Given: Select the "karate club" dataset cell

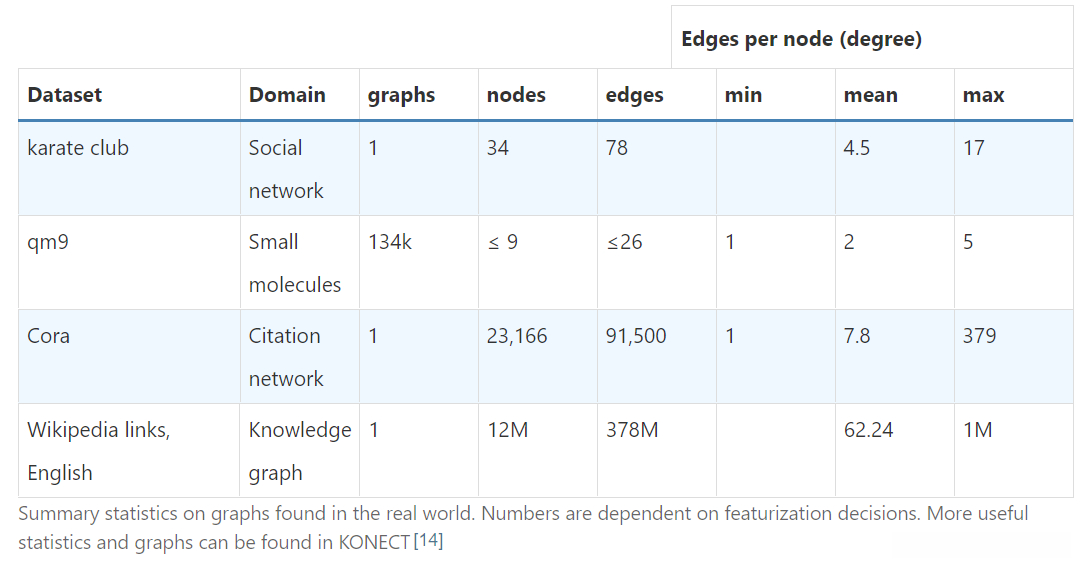Looking at the screenshot, I should pyautogui.click(x=78, y=148).
